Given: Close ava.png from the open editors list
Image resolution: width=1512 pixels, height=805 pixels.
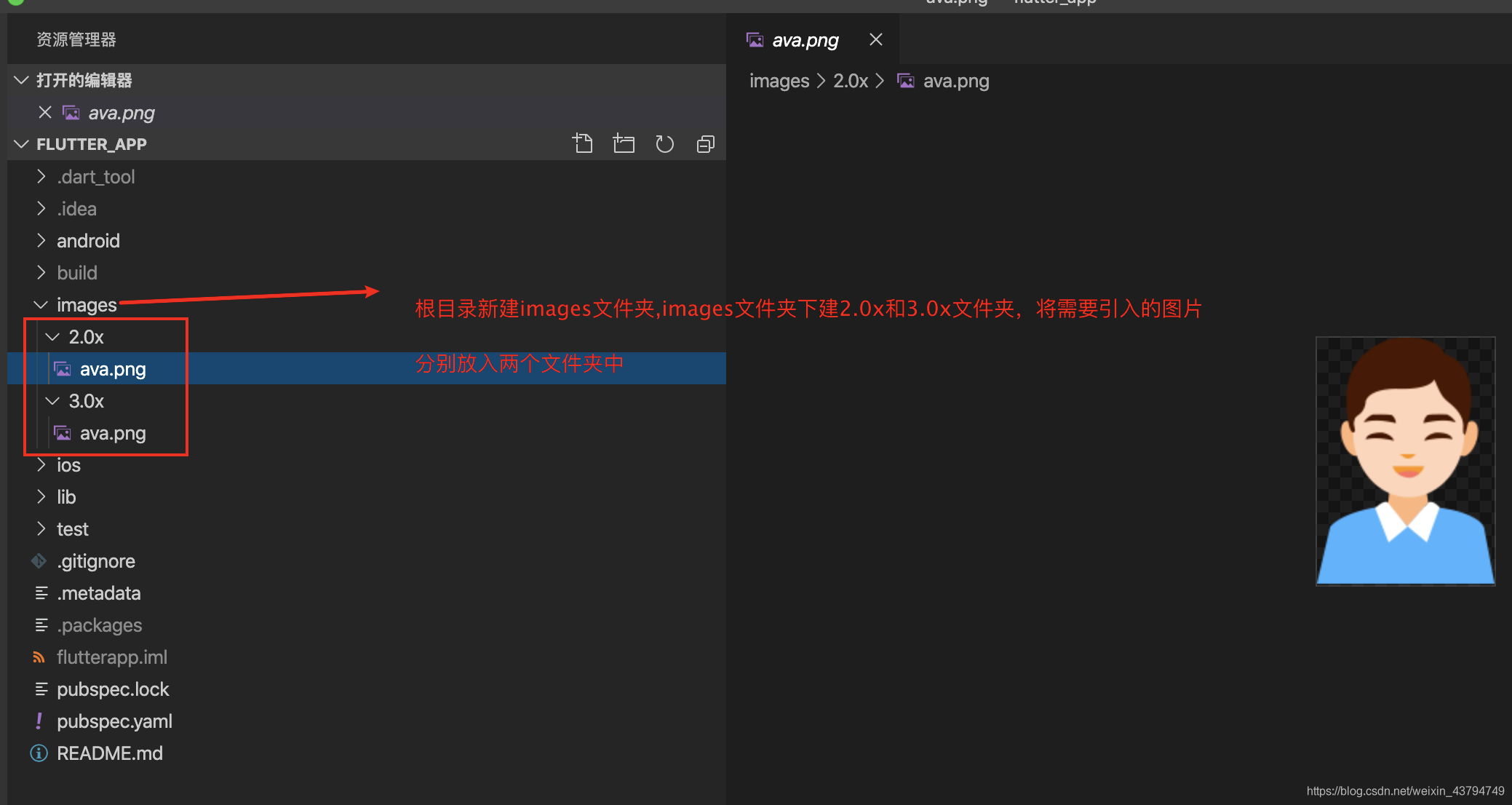Looking at the screenshot, I should (45, 112).
